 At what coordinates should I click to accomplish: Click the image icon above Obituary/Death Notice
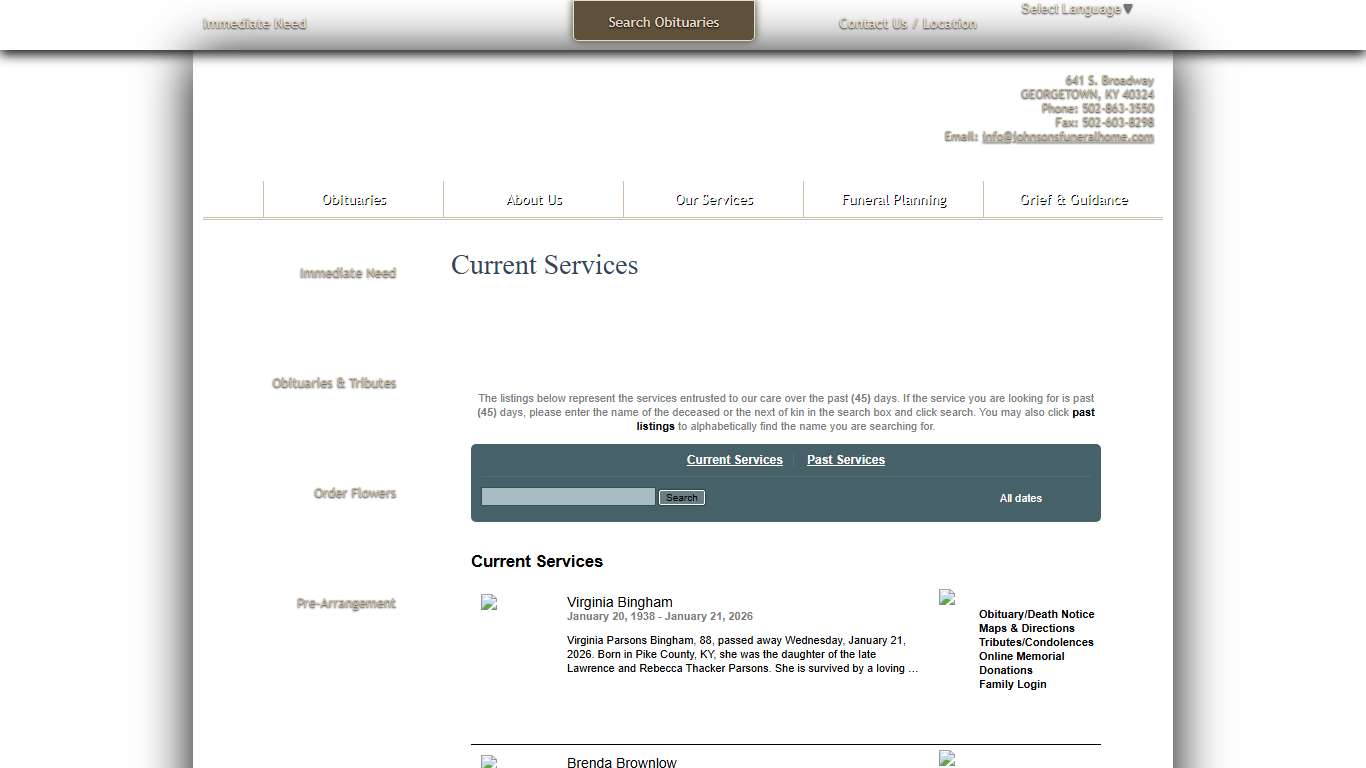click(x=947, y=597)
